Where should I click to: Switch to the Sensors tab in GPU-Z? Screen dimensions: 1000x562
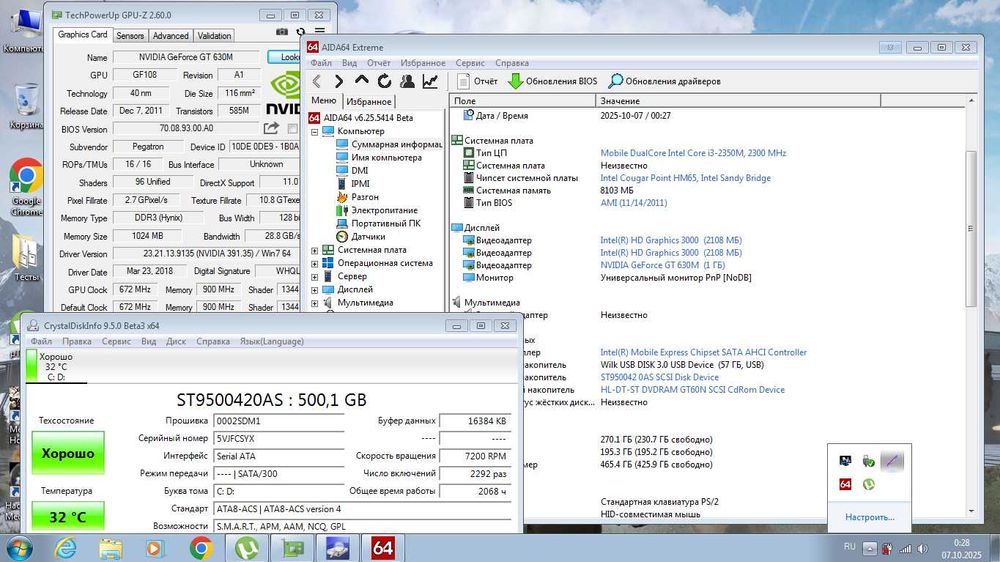pyautogui.click(x=130, y=36)
